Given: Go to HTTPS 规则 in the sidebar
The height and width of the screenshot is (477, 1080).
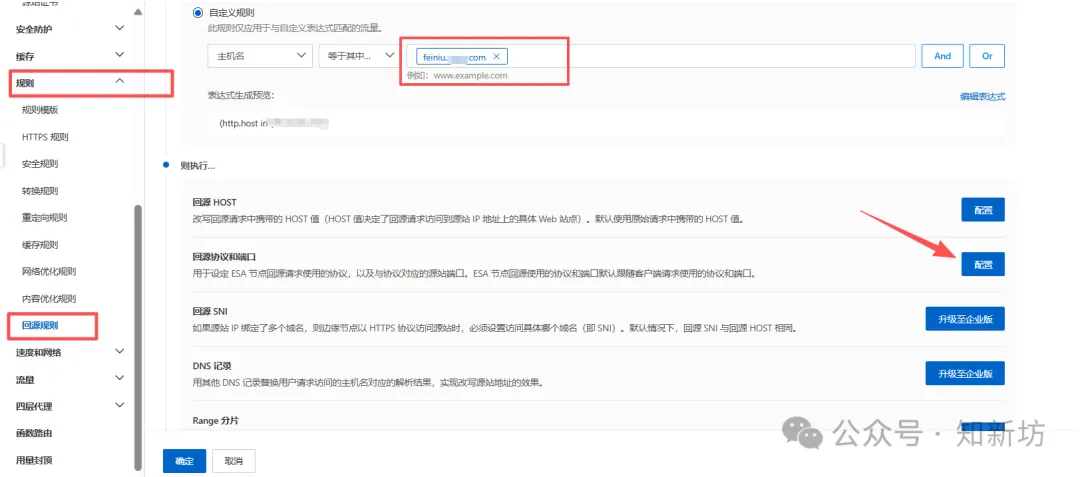Looking at the screenshot, I should pos(45,137).
